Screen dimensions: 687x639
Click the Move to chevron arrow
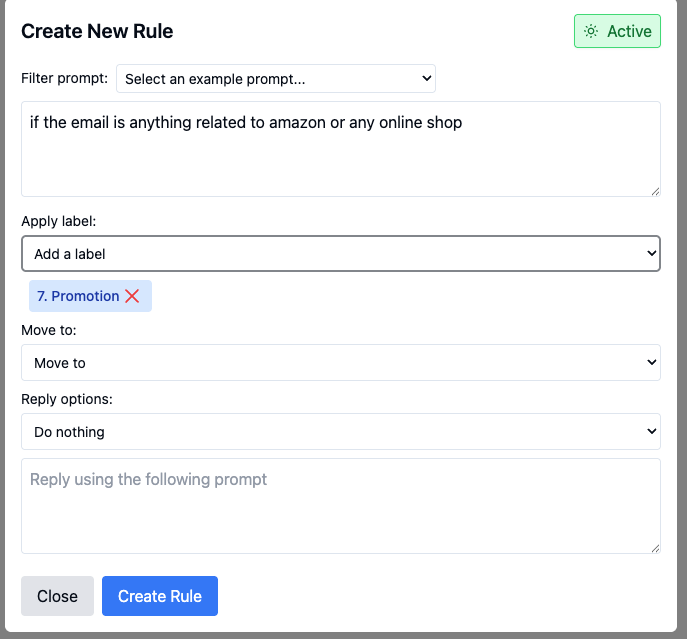(652, 362)
